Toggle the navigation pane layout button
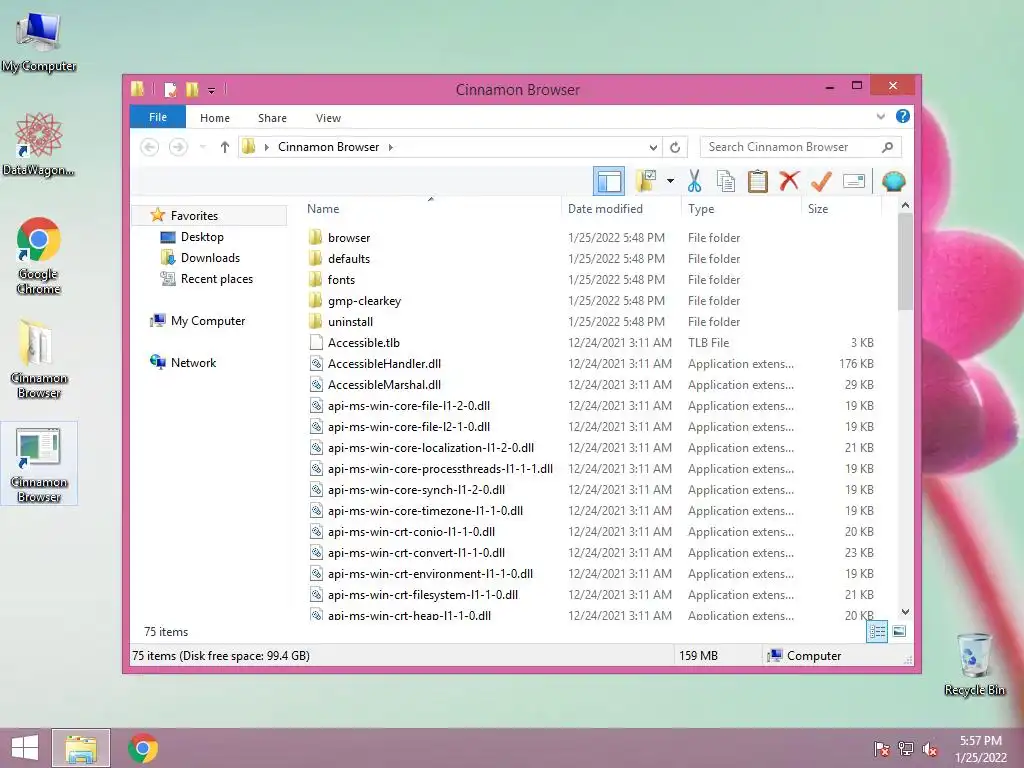Image resolution: width=1024 pixels, height=768 pixels. tap(609, 182)
